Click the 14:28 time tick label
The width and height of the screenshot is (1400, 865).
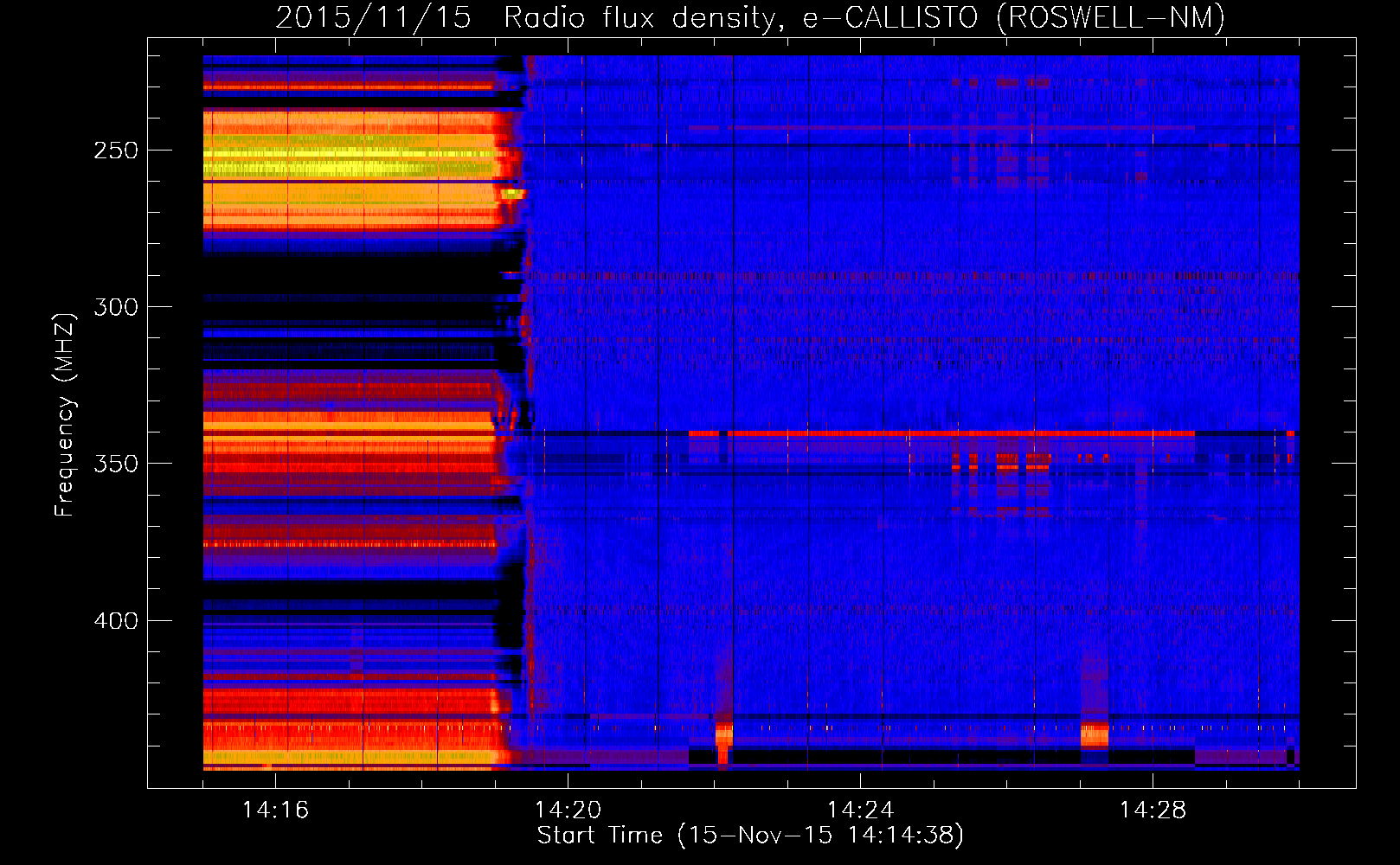click(x=1153, y=811)
